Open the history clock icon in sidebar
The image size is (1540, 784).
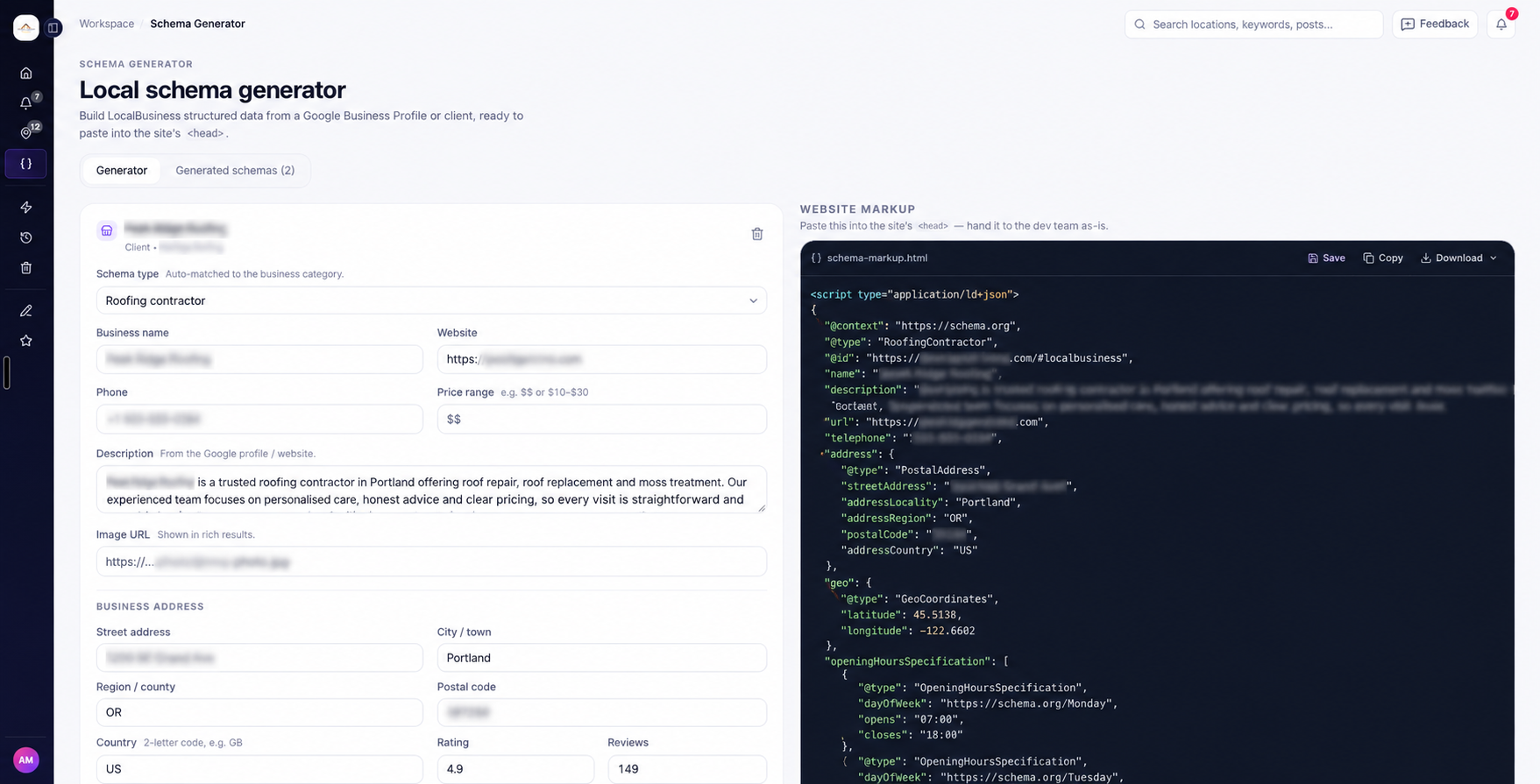[26, 237]
